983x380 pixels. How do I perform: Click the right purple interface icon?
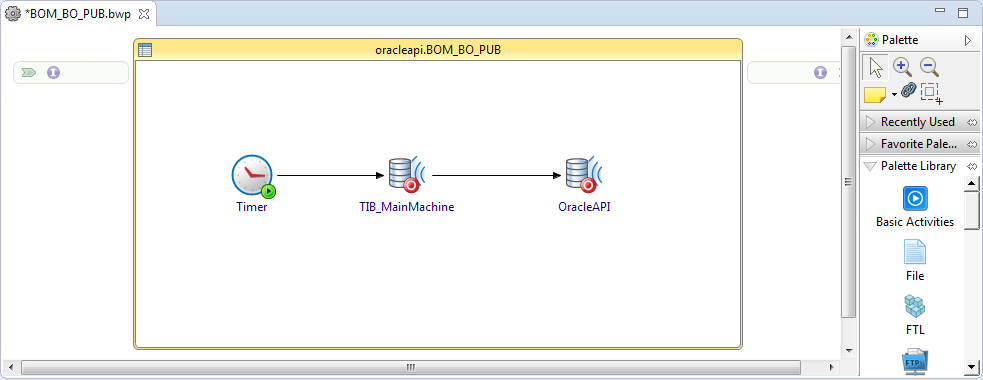pos(821,73)
